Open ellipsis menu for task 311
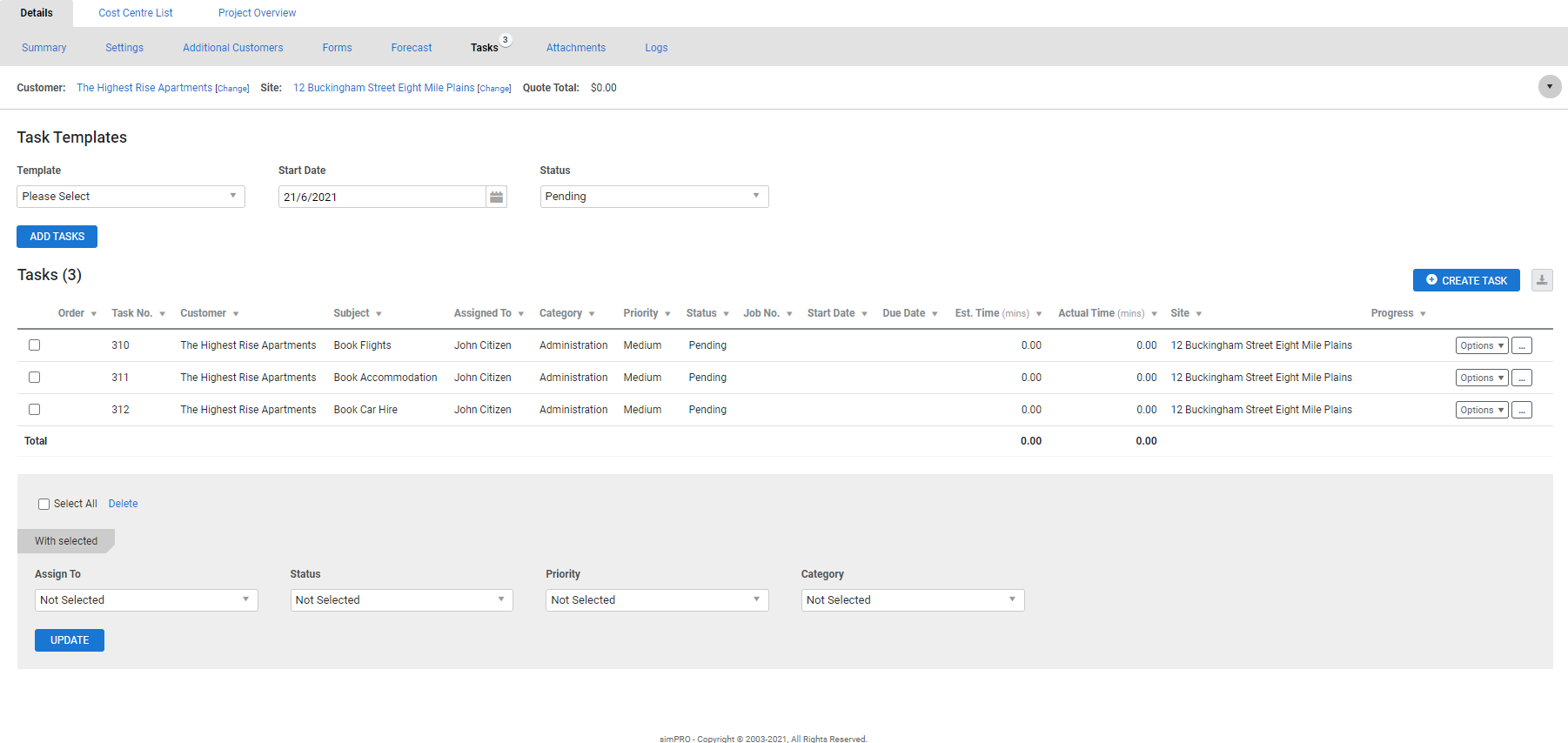 coord(1521,378)
